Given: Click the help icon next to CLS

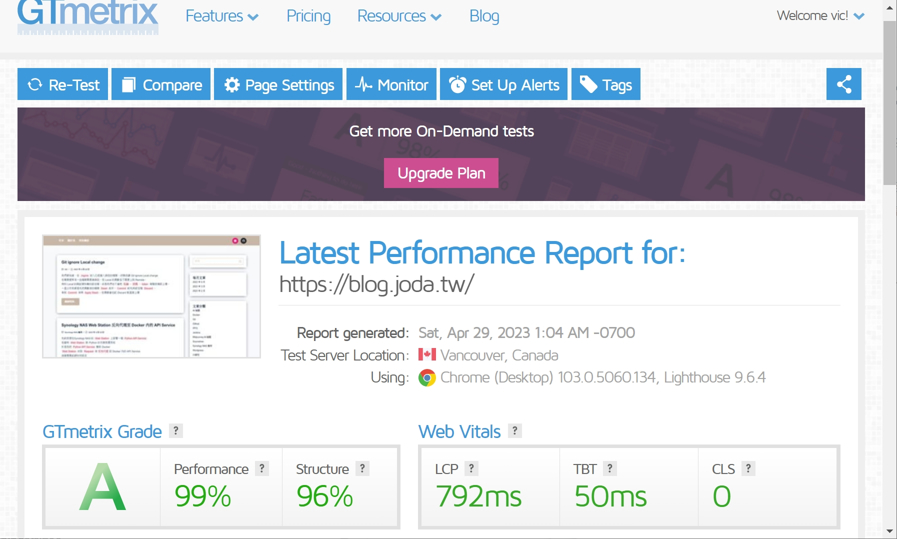Looking at the screenshot, I should click(748, 469).
